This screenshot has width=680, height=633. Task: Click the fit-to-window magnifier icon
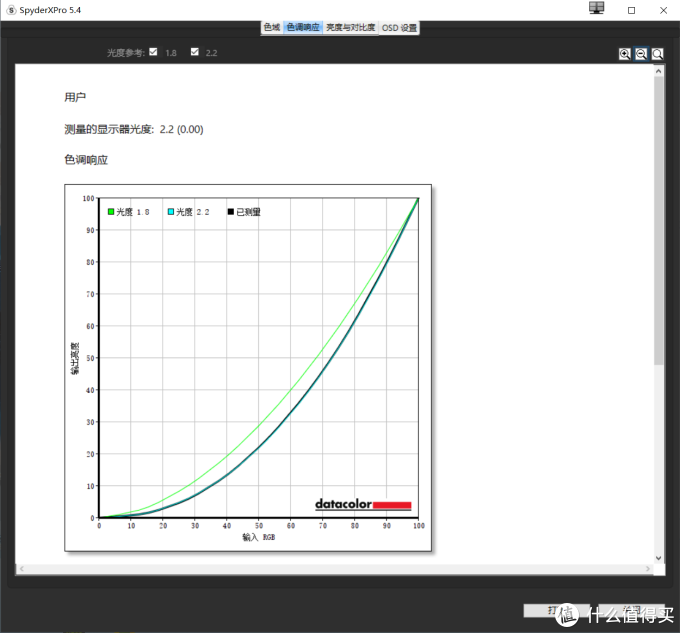click(657, 54)
